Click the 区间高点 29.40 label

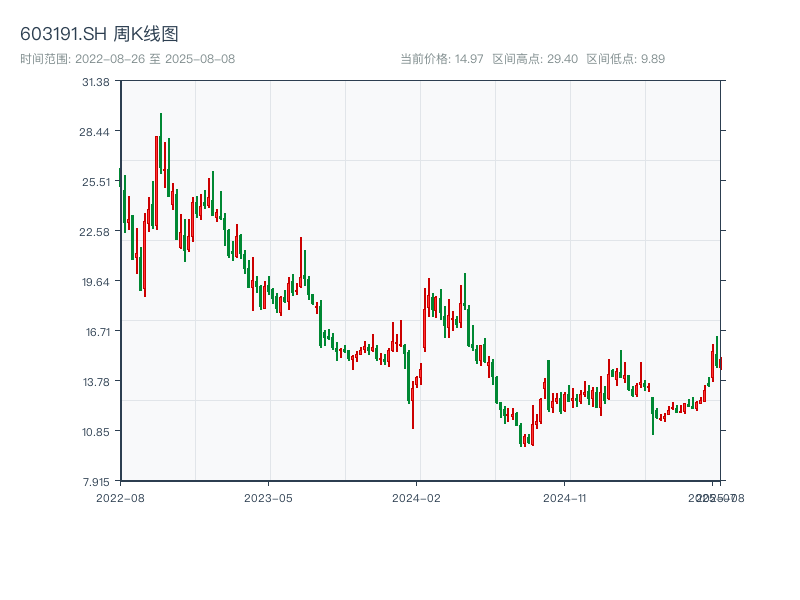coord(535,59)
